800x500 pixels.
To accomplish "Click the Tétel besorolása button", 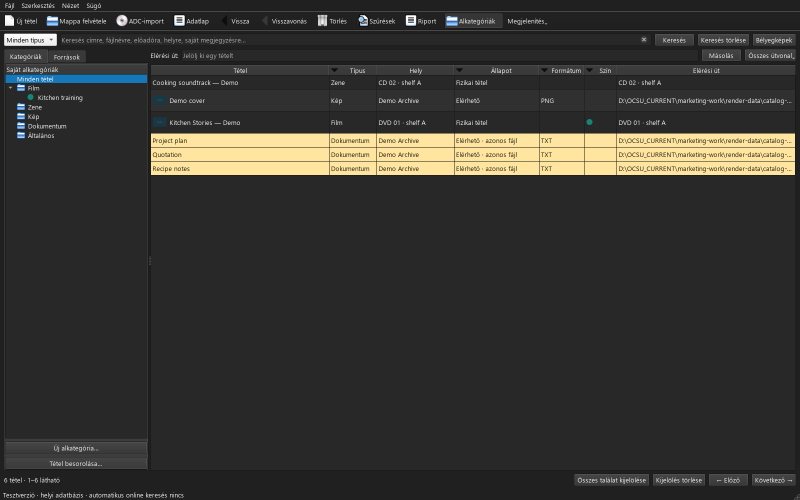I will click(x=76, y=464).
